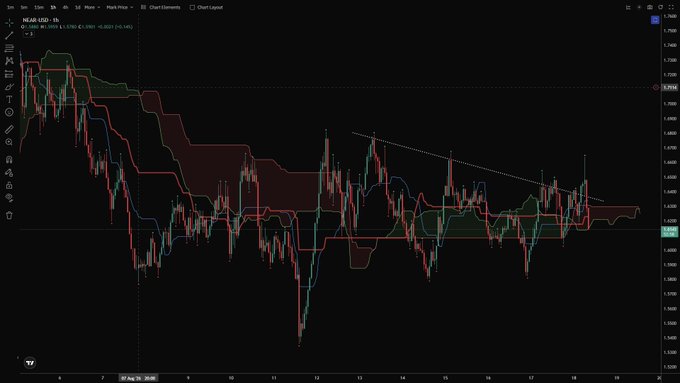Viewport: 680px width, 383px height.
Task: Select the ruler measure tool
Action: click(9, 129)
